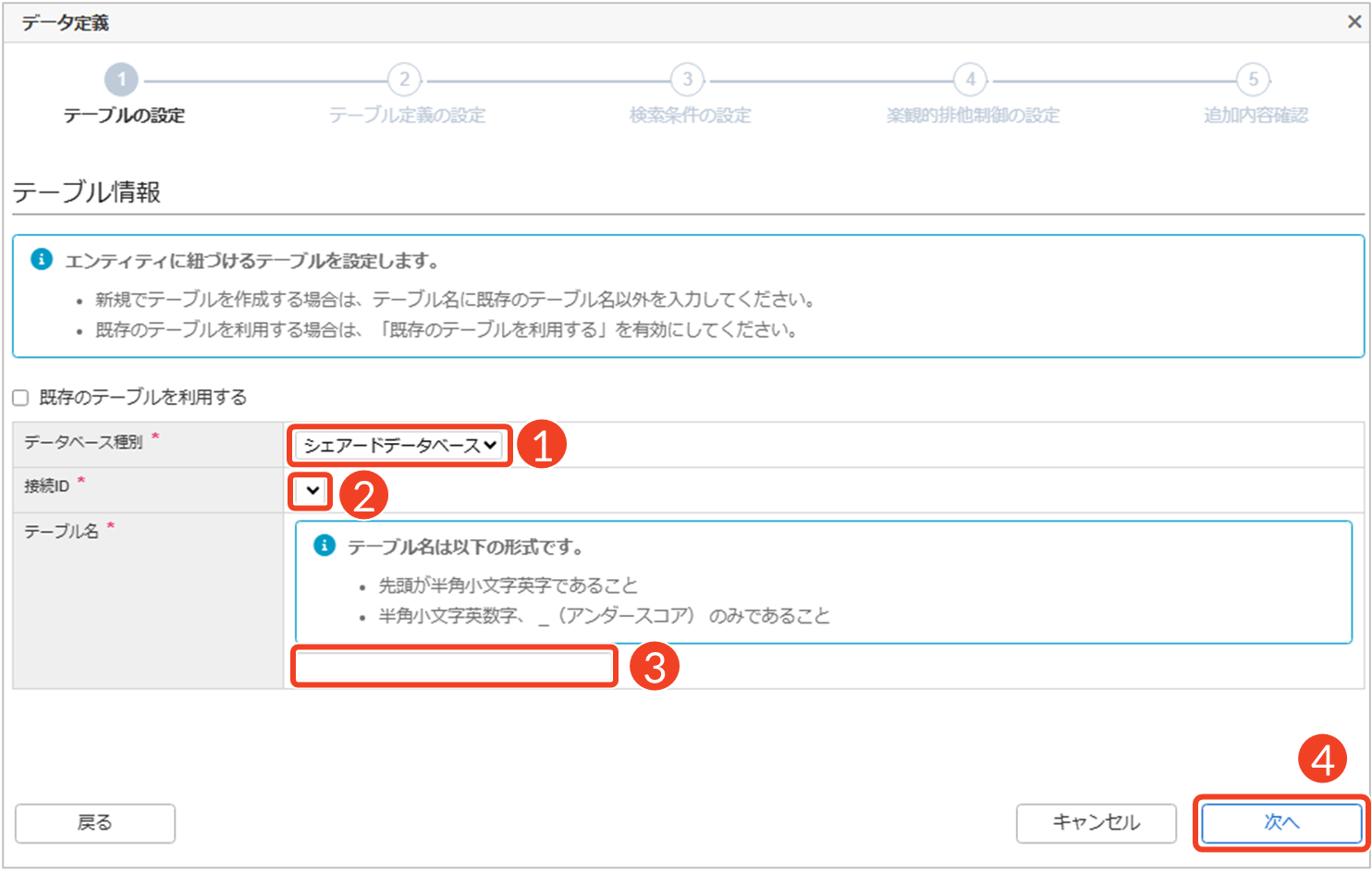Select the 楽観的排他制御の設定 step label

pyautogui.click(x=973, y=116)
